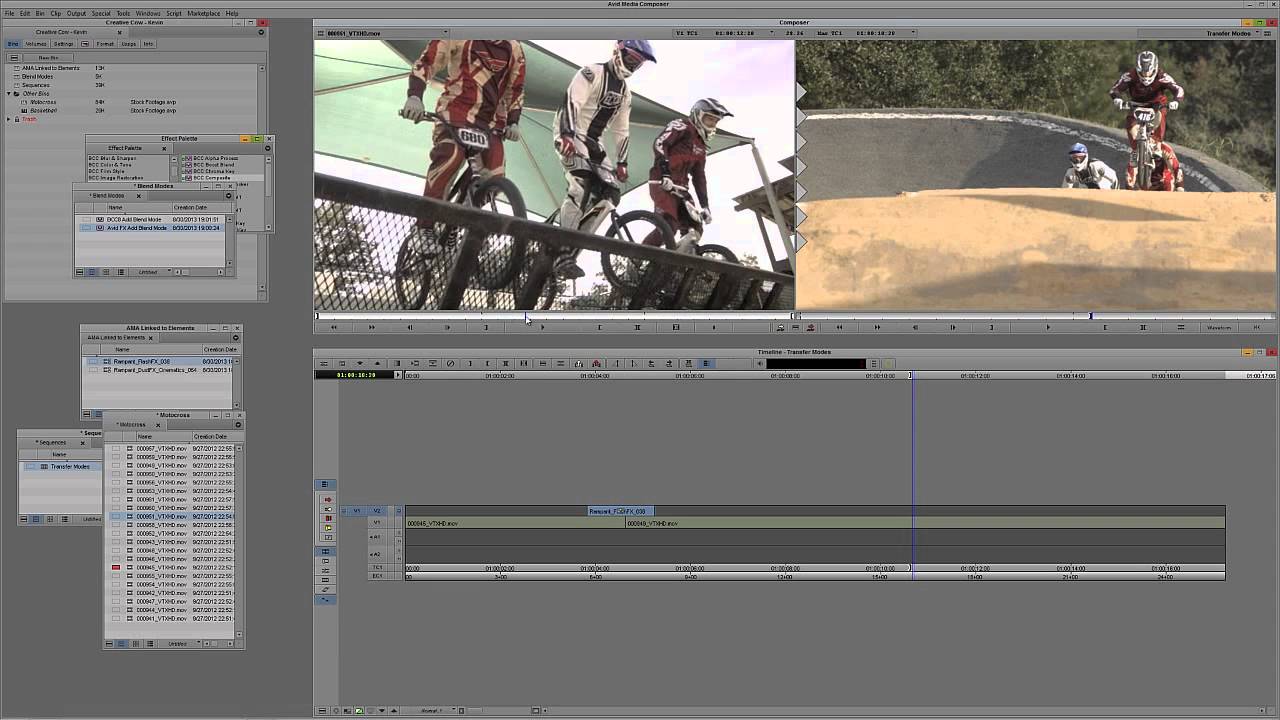Image resolution: width=1280 pixels, height=720 pixels.
Task: Click record monitor Play button
Action: point(1048,327)
